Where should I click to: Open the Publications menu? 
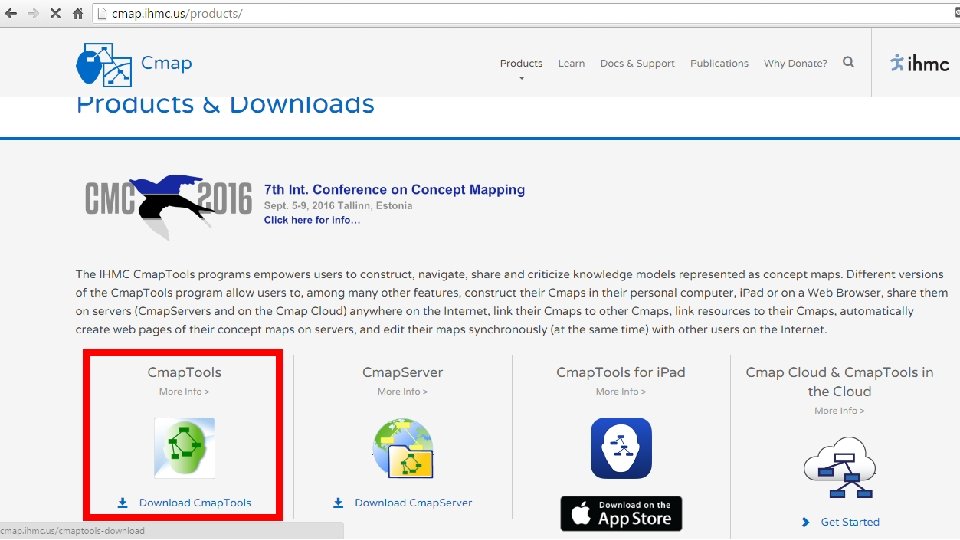tap(719, 63)
